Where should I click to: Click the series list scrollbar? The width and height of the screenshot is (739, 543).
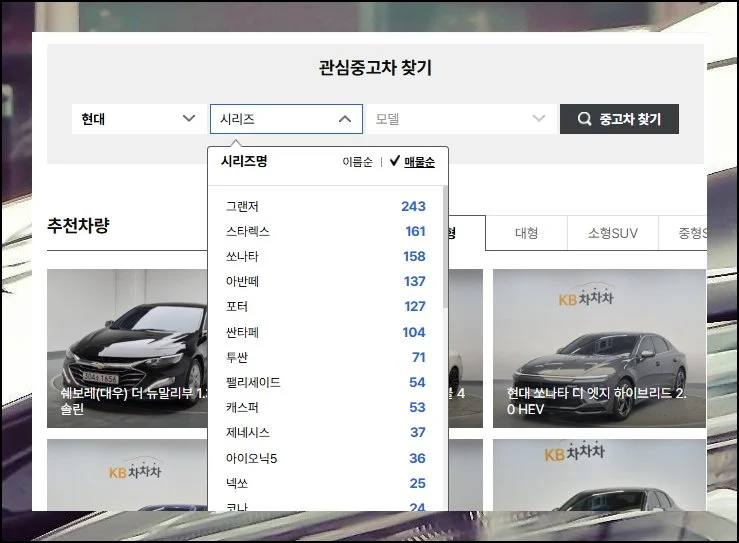pos(445,247)
